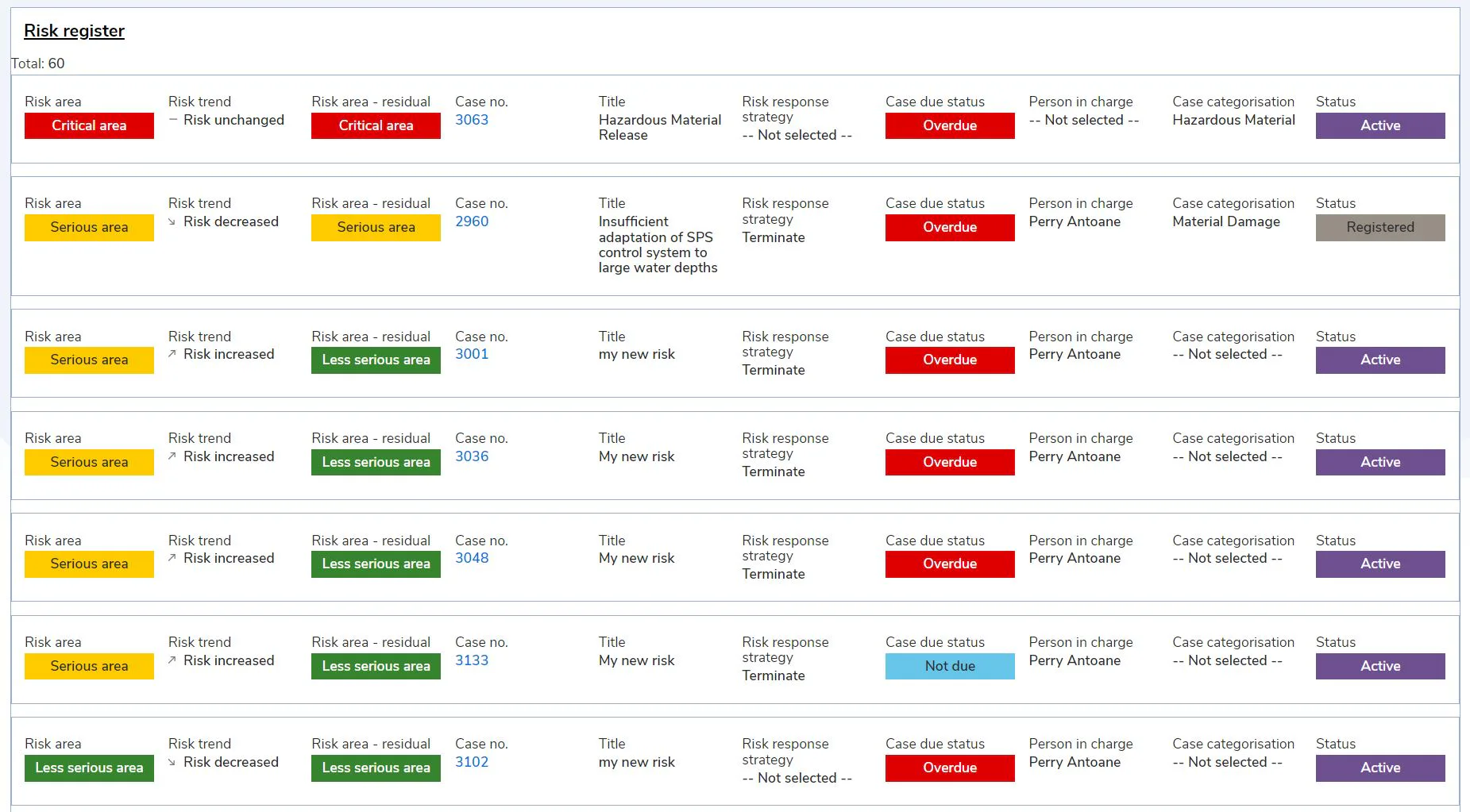This screenshot has width=1470, height=812.
Task: Click the Active status badge for case 3133
Action: click(1380, 666)
